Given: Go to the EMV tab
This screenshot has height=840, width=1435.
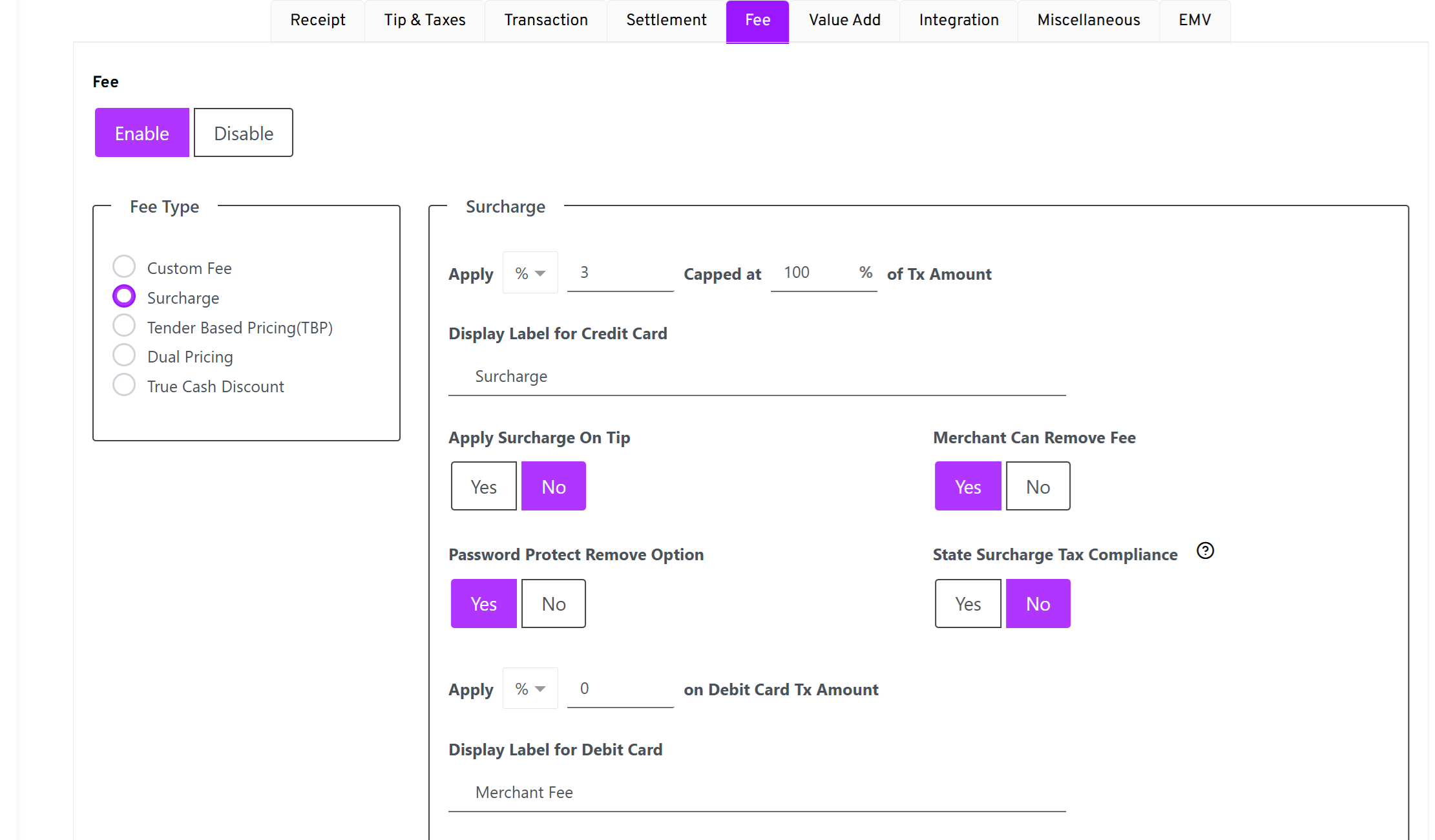Looking at the screenshot, I should tap(1195, 20).
